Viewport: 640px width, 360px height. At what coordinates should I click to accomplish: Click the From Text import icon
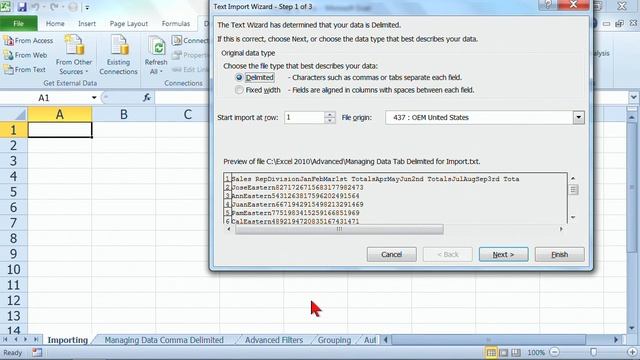tap(9, 70)
